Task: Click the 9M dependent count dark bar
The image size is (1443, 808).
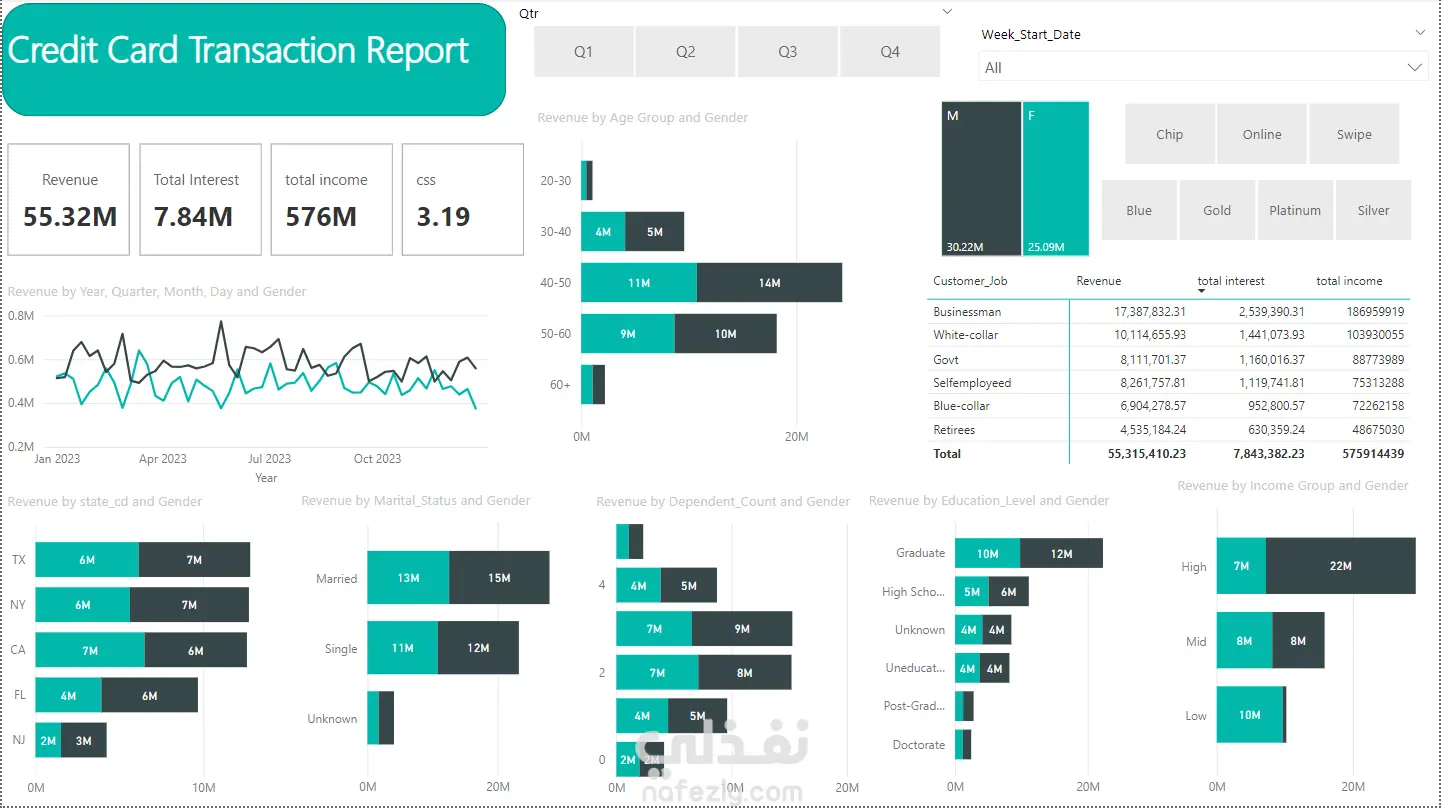Action: point(742,628)
